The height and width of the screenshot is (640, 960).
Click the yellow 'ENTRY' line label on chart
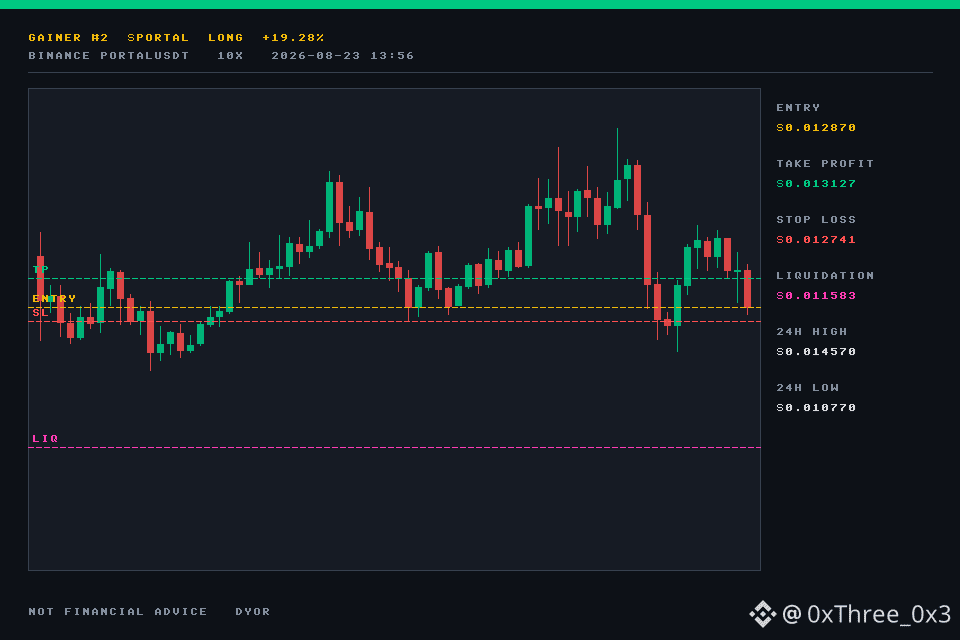(54, 298)
